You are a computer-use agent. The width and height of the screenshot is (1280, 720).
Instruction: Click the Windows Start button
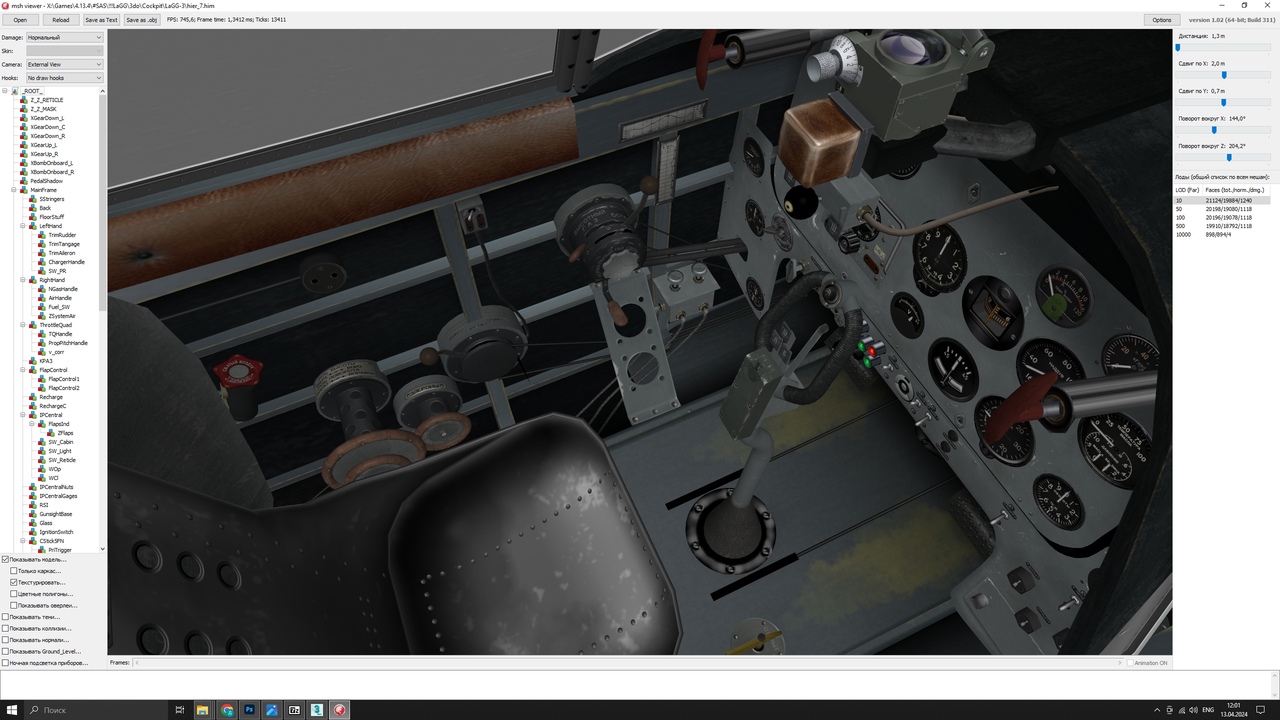pos(11,710)
